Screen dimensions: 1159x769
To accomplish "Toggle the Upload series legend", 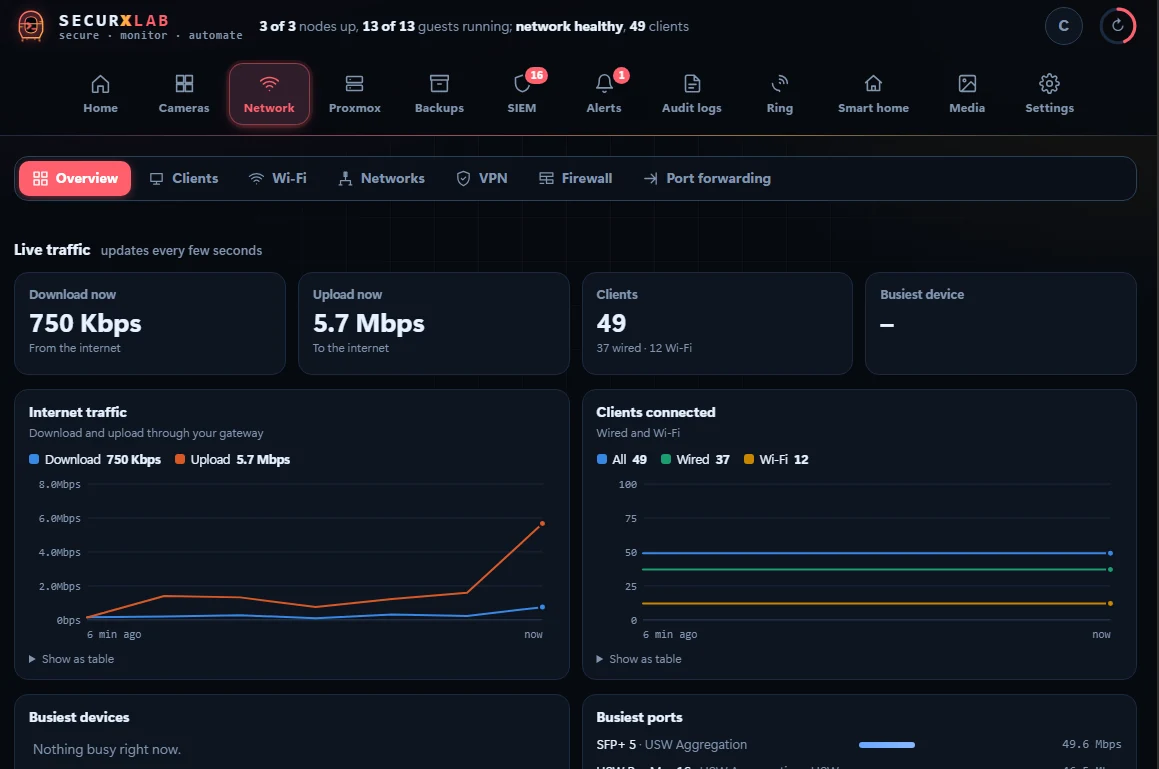I will (x=232, y=459).
